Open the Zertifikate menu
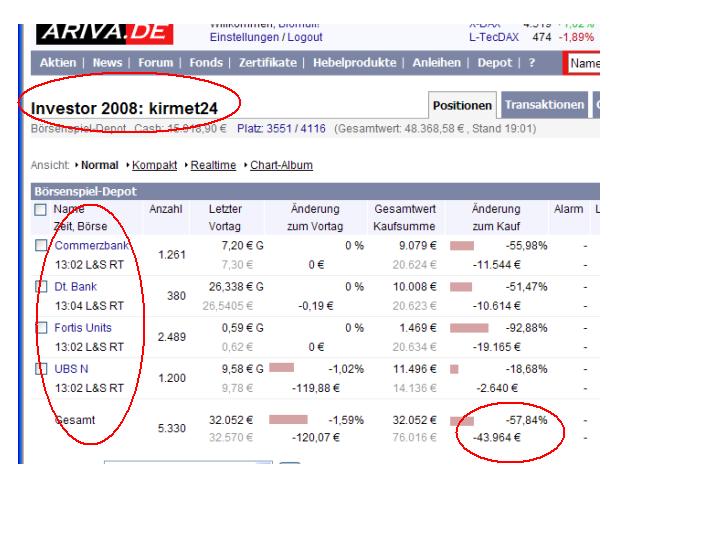Screen dimensions: 720x540 click(268, 63)
